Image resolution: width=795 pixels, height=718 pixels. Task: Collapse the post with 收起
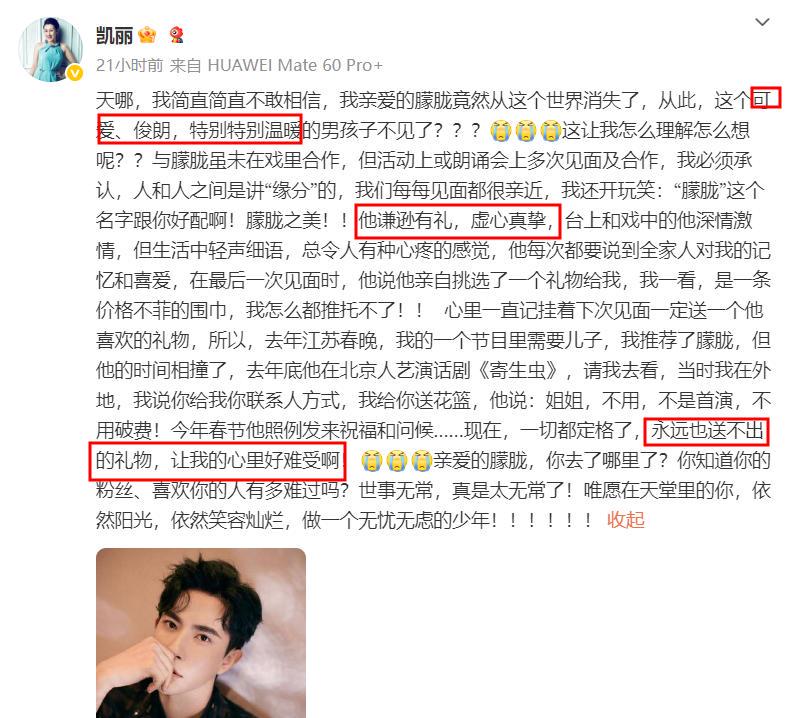(x=625, y=520)
